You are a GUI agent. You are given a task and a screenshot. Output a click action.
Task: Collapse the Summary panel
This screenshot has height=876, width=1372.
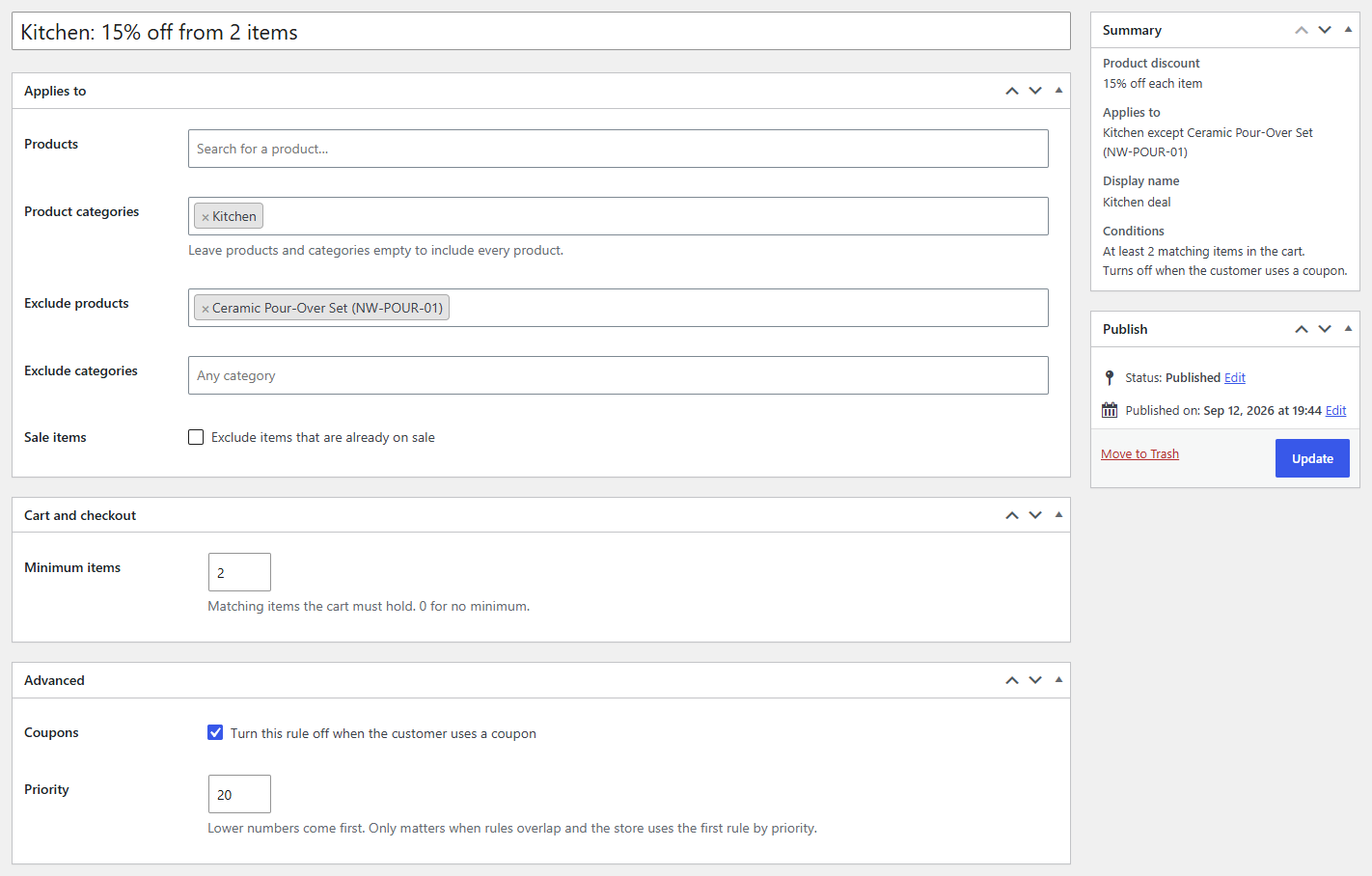(x=1348, y=30)
